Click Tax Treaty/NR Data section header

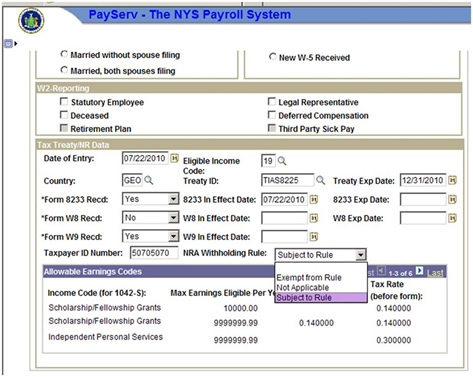pos(73,145)
